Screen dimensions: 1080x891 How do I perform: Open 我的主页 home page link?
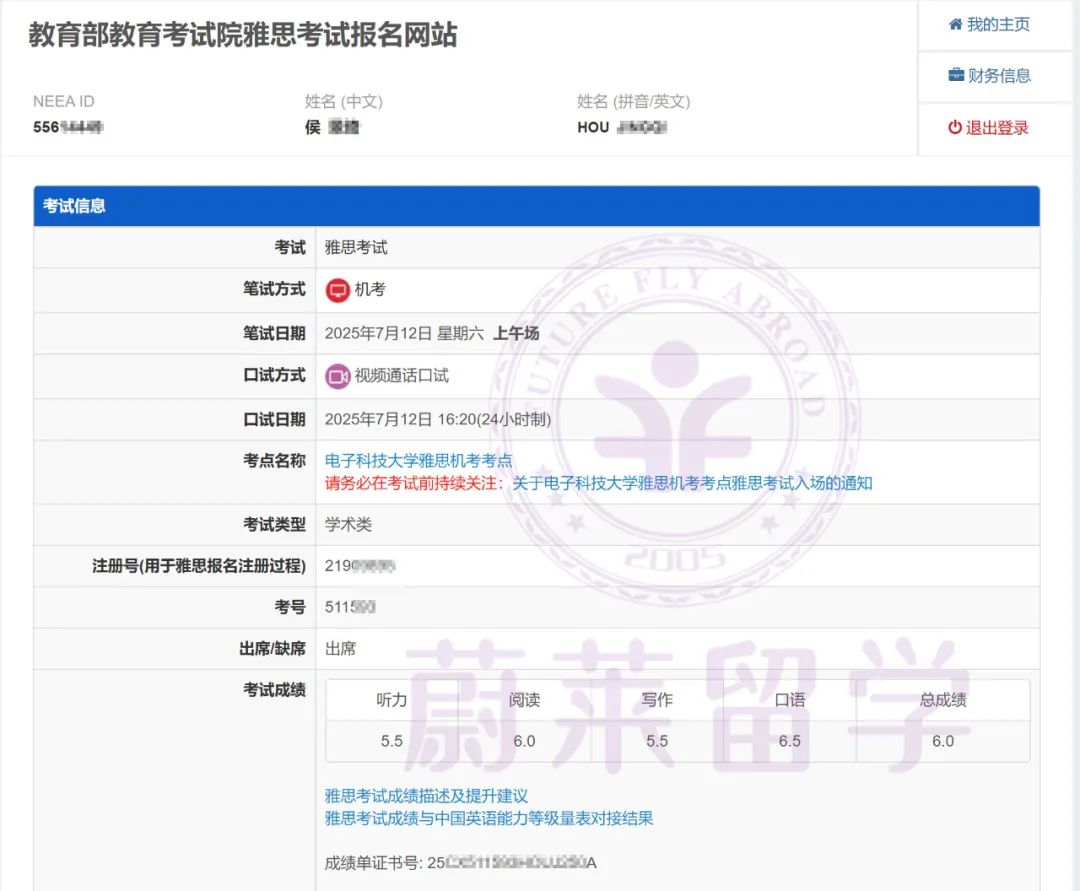pyautogui.click(x=989, y=25)
